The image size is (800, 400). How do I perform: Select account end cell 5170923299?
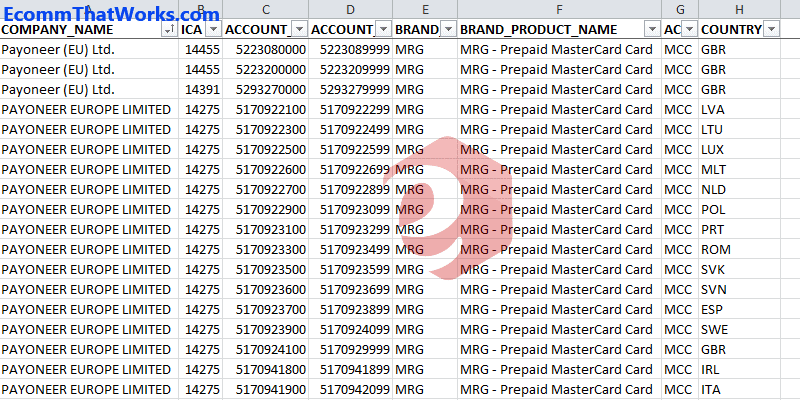[x=351, y=230]
